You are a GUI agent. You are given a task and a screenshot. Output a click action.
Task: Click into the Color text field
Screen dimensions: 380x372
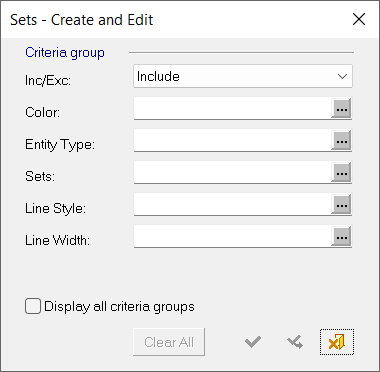(x=232, y=108)
